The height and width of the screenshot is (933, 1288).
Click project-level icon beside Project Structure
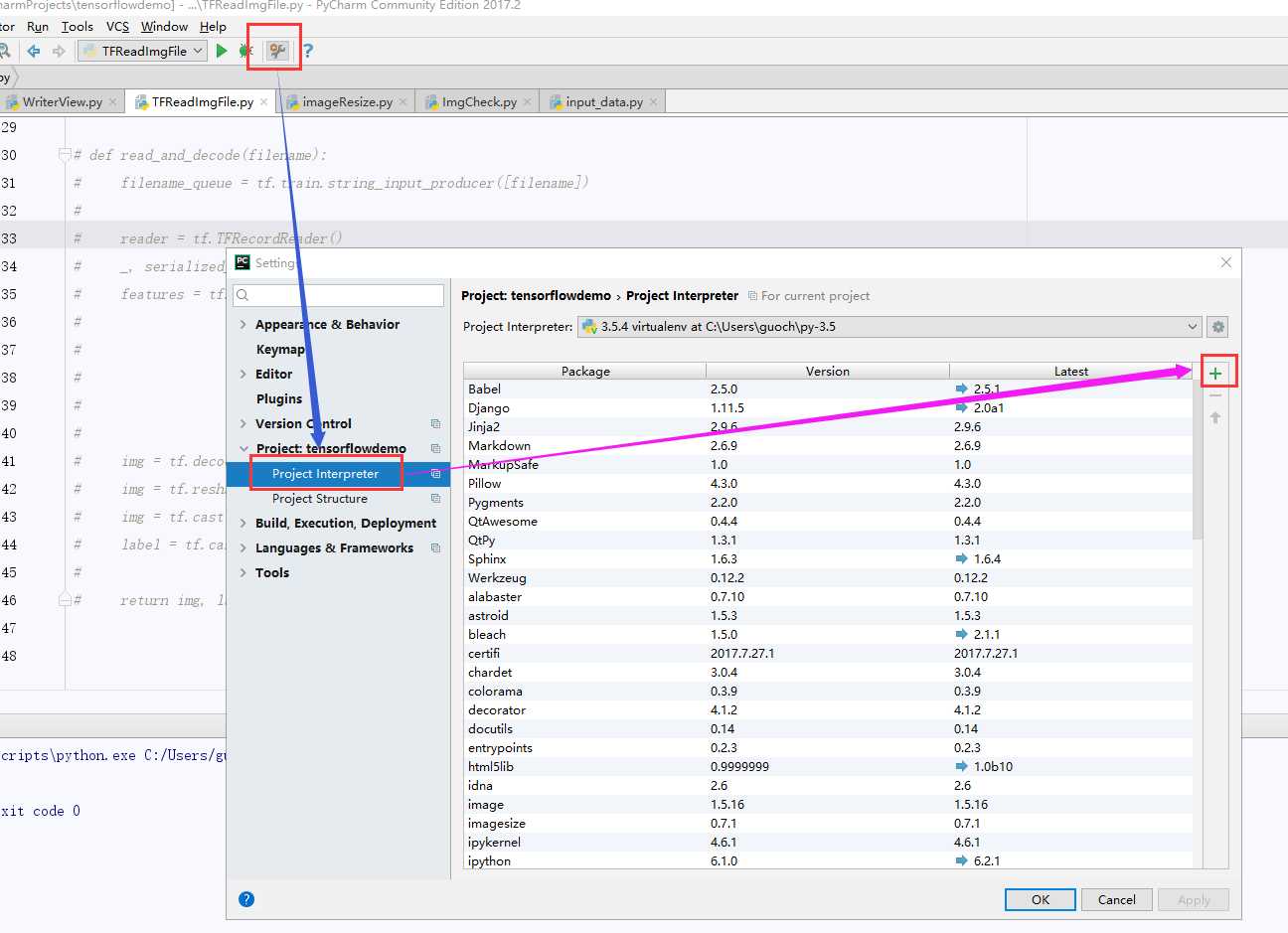[x=435, y=499]
